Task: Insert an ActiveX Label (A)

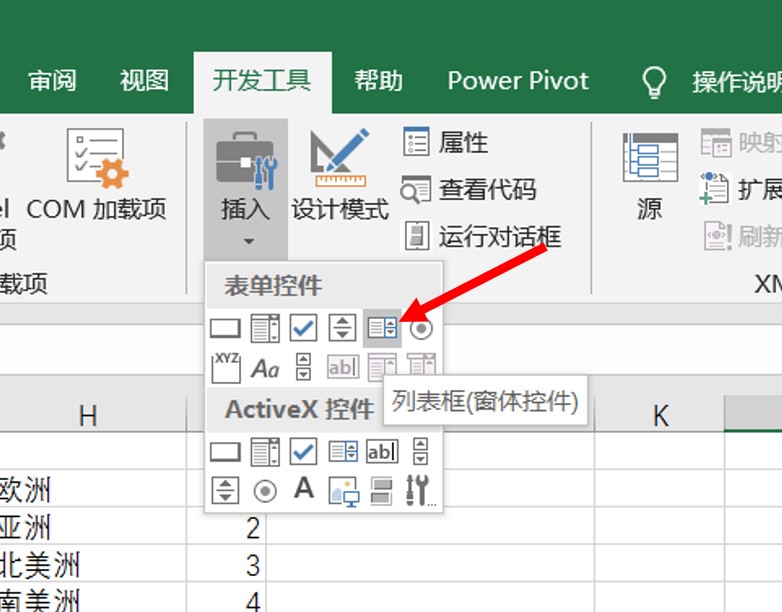Action: click(x=304, y=488)
